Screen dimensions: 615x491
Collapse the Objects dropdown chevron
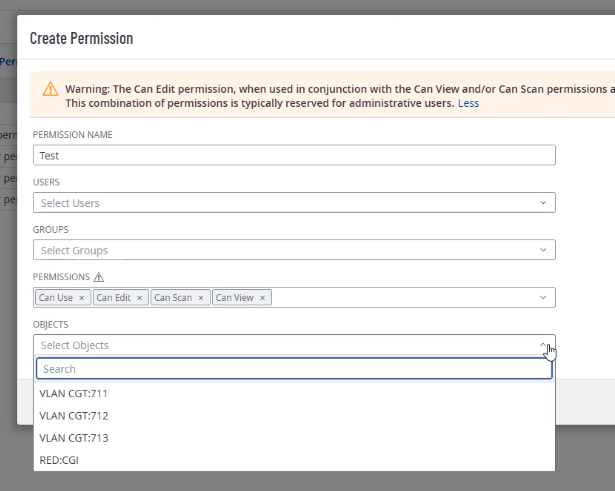(x=543, y=345)
